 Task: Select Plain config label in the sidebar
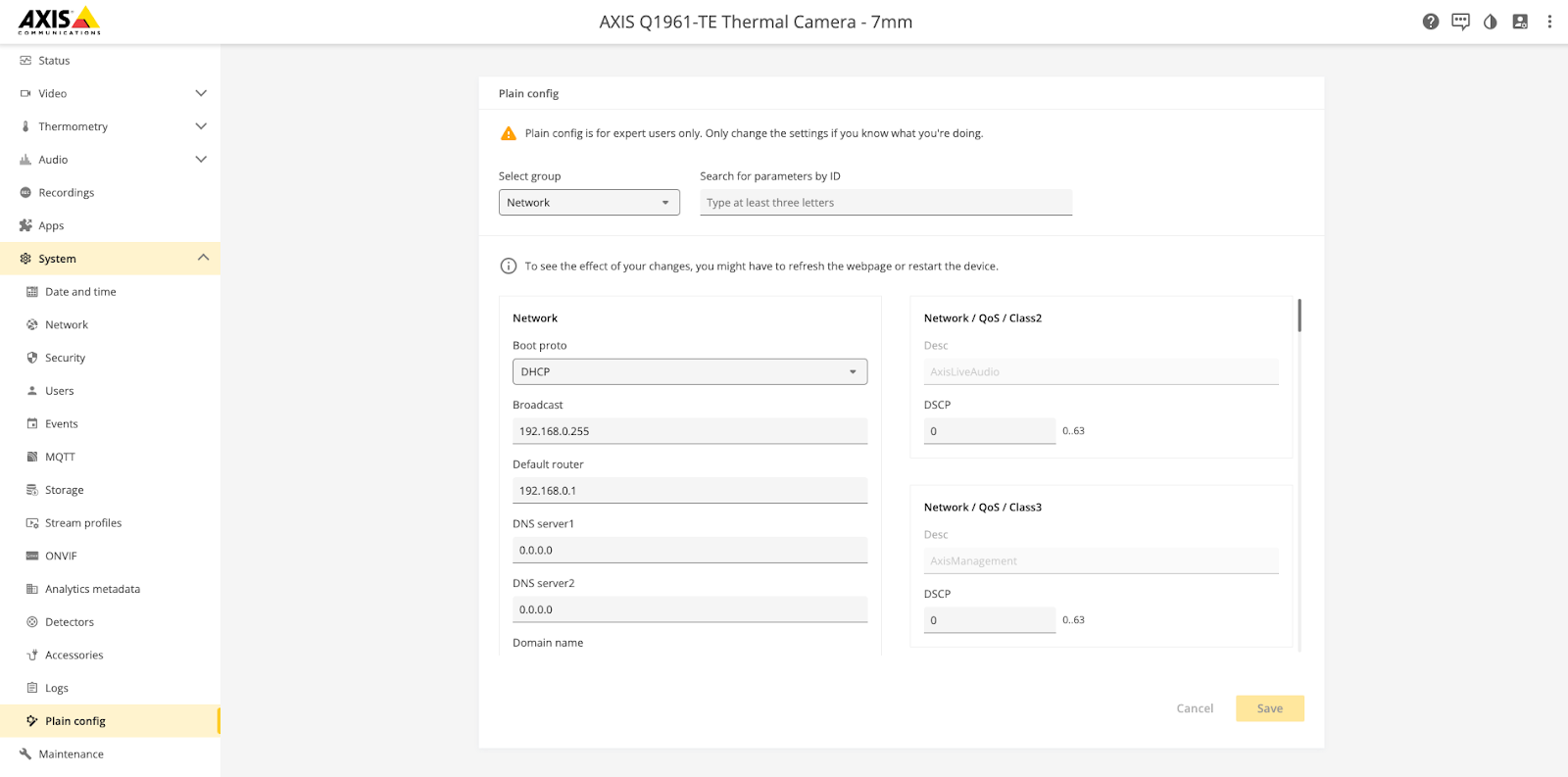tap(75, 721)
